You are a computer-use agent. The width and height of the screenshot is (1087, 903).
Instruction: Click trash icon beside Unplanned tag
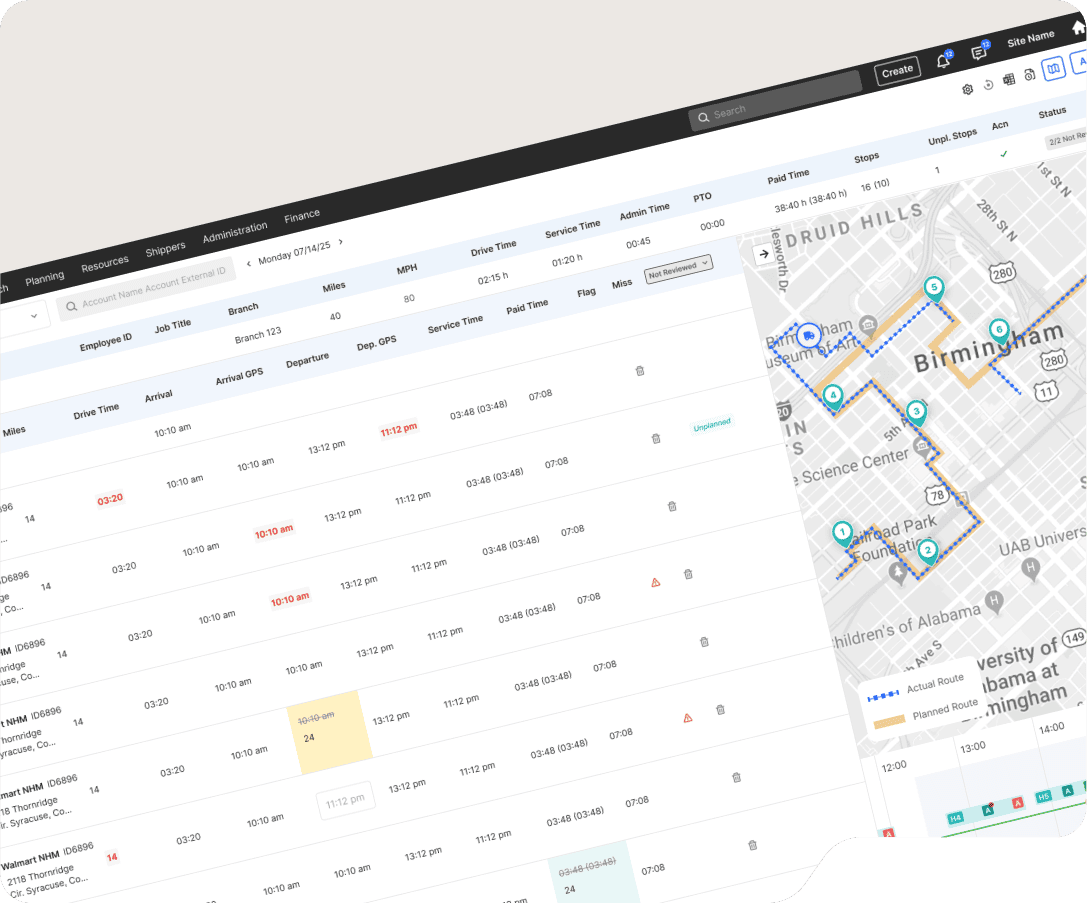(656, 438)
